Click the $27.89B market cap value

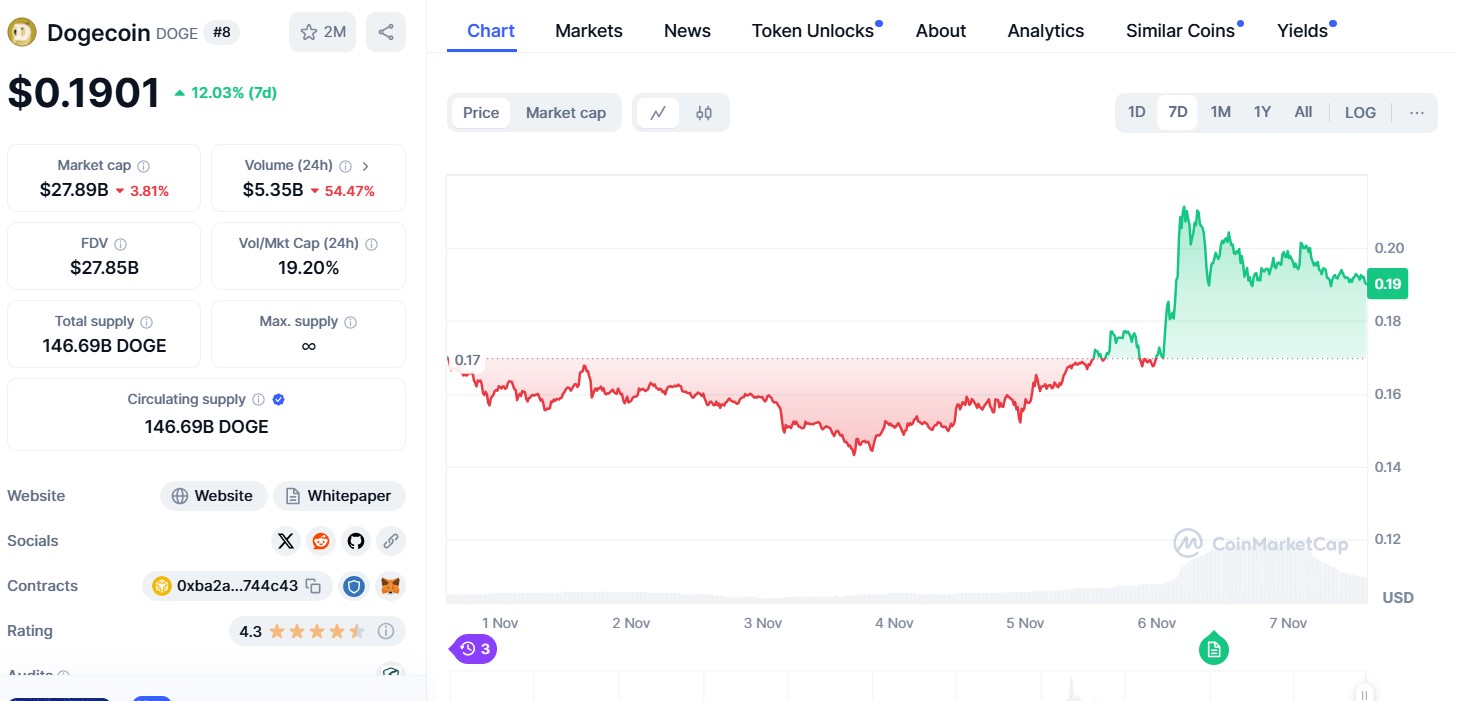74,190
